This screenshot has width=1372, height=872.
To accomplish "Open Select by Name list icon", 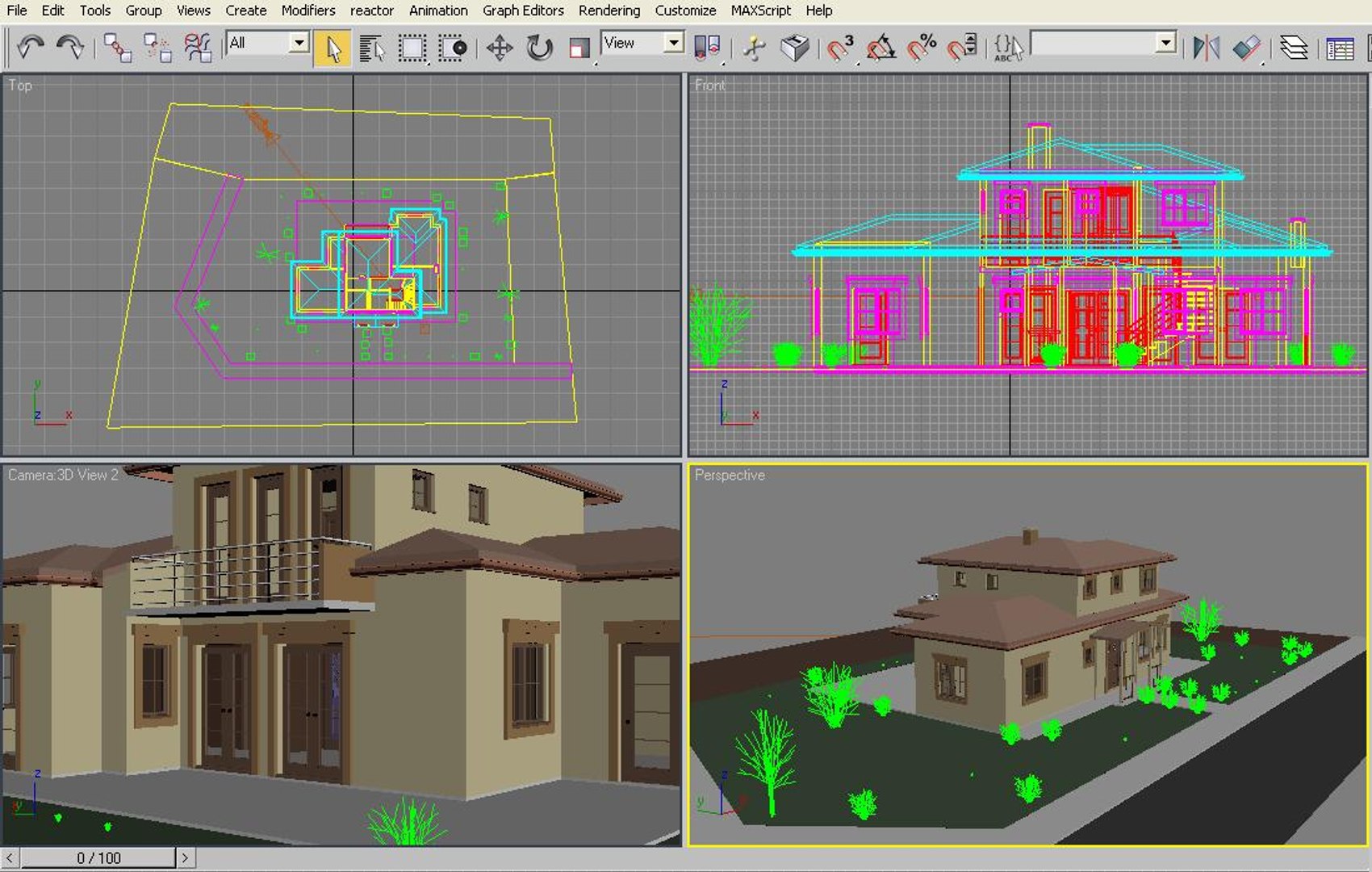I will tap(371, 48).
